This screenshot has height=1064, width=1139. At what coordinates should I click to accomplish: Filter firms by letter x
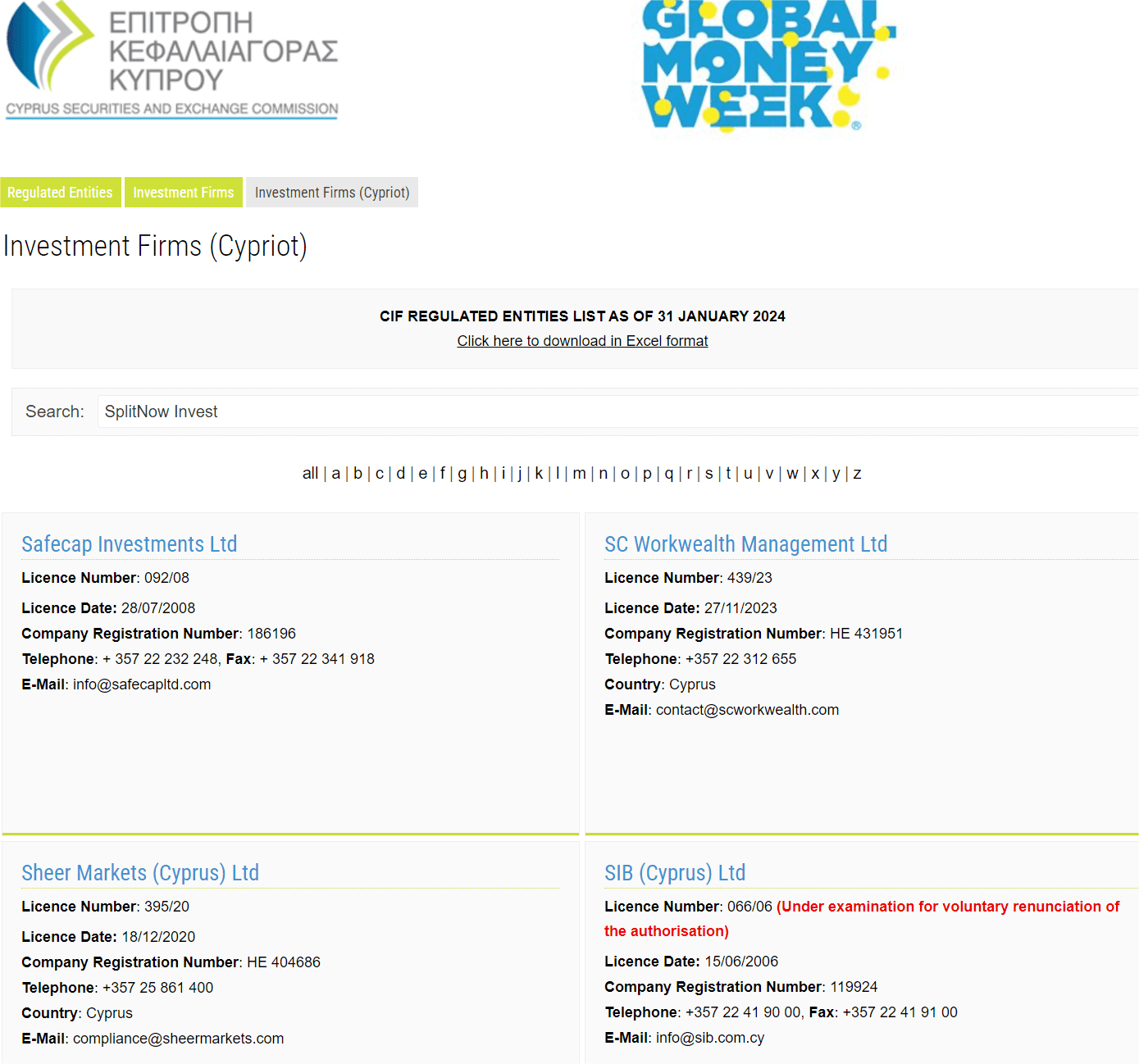pos(816,474)
